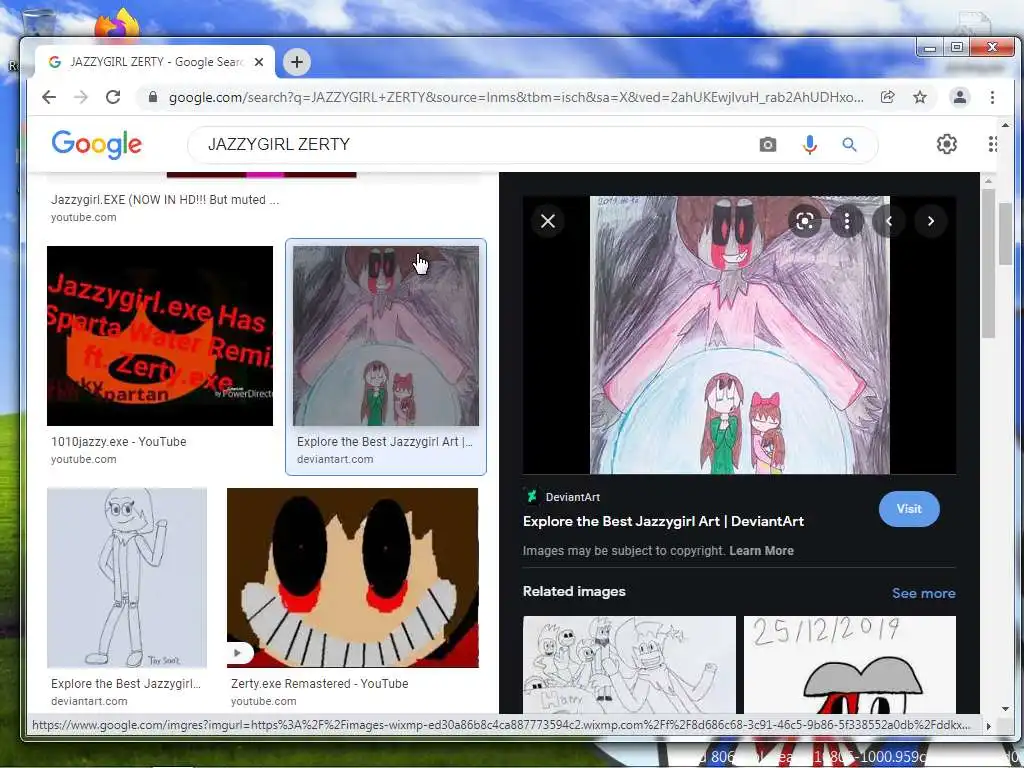Open Zerty.exe Remastered video thumbnail

[x=353, y=578]
